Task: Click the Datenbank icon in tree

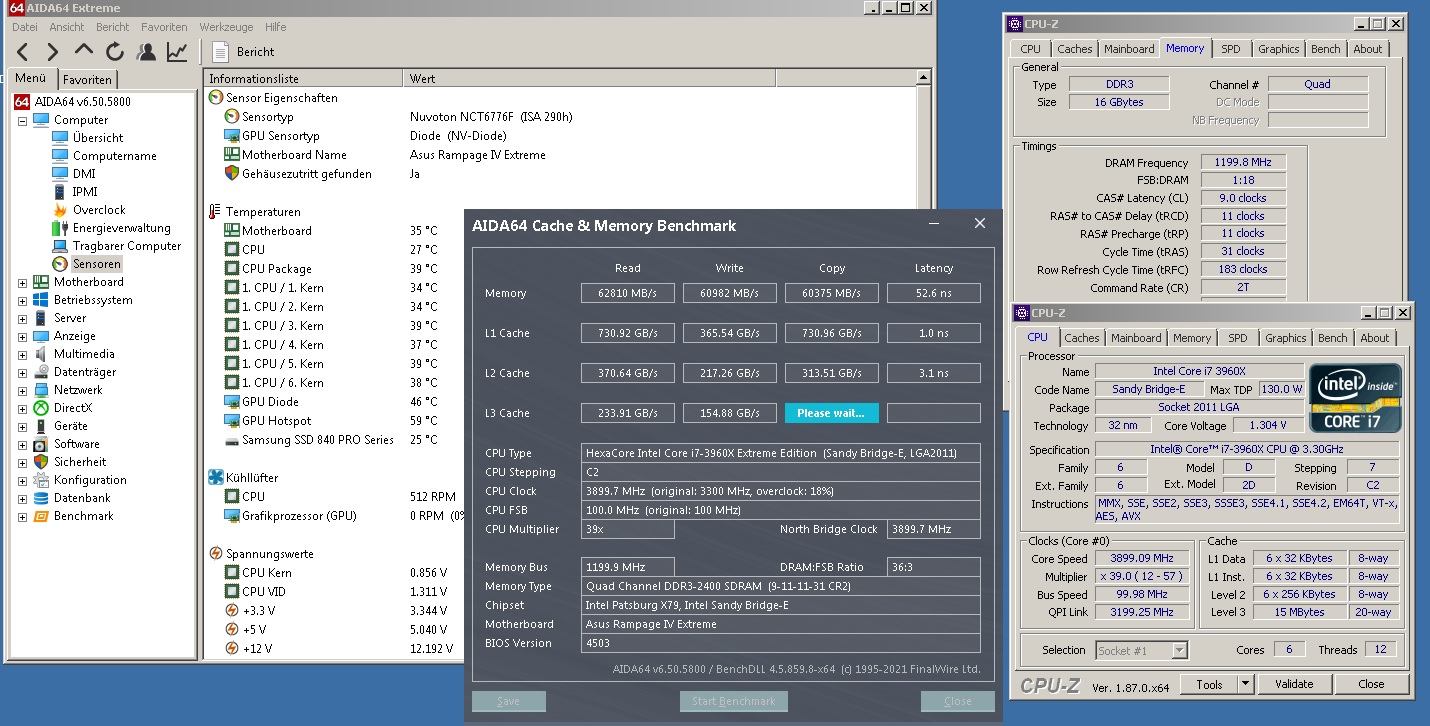Action: 41,498
